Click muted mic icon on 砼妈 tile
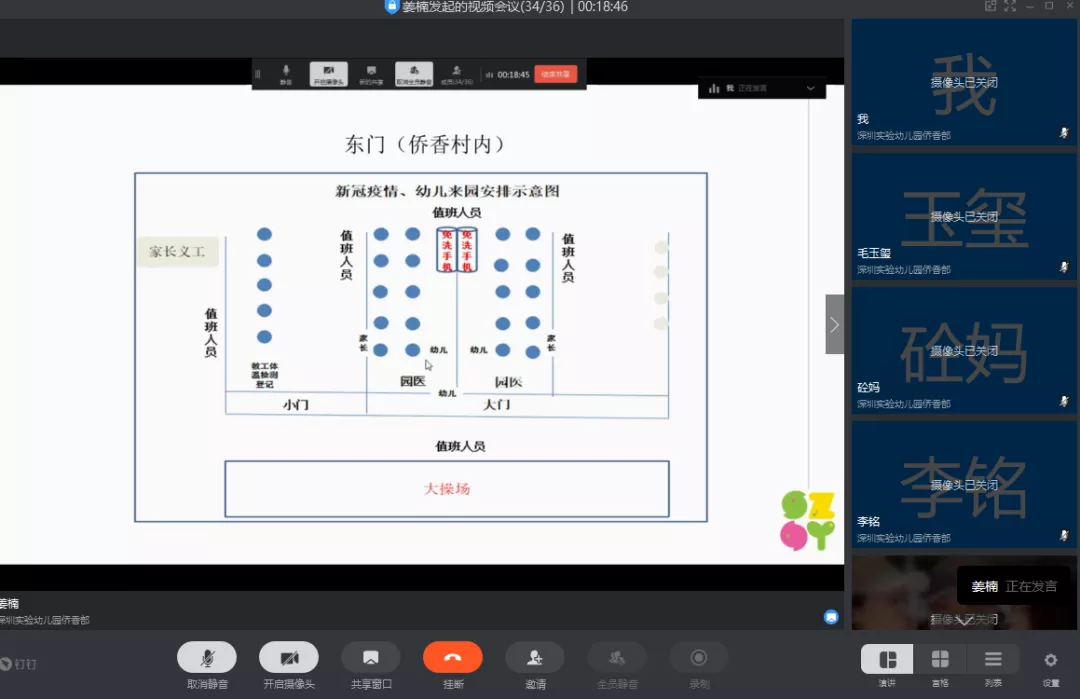1080x699 pixels. pos(1064,401)
